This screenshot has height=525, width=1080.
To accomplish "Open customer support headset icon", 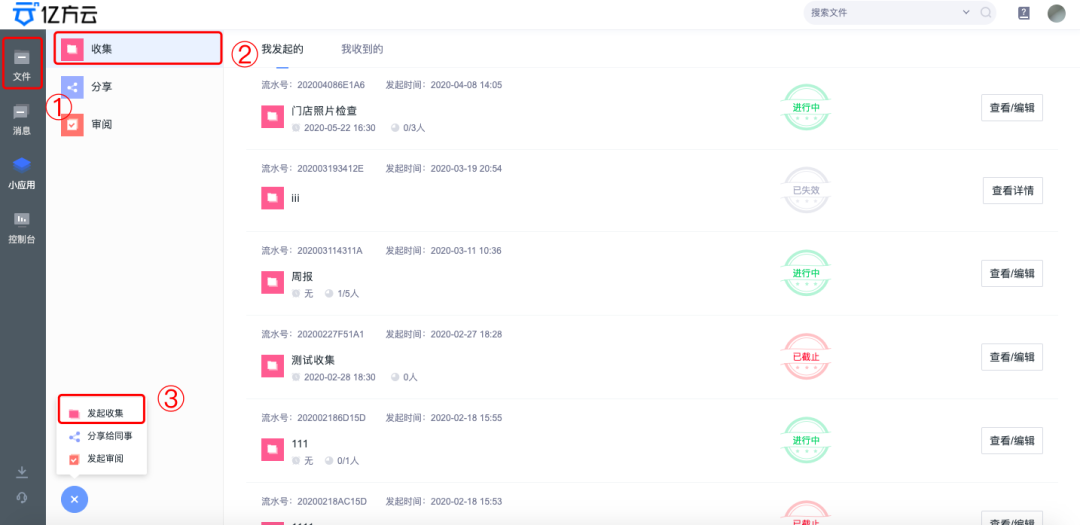I will click(x=22, y=497).
